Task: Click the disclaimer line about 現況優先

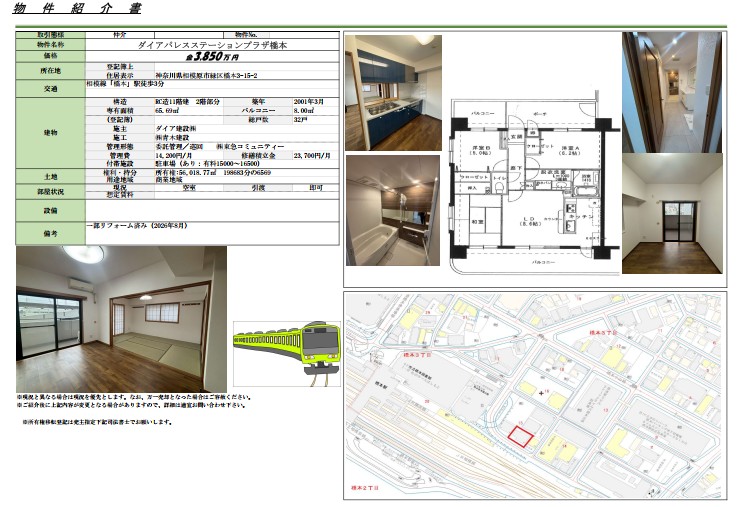Action: (134, 397)
